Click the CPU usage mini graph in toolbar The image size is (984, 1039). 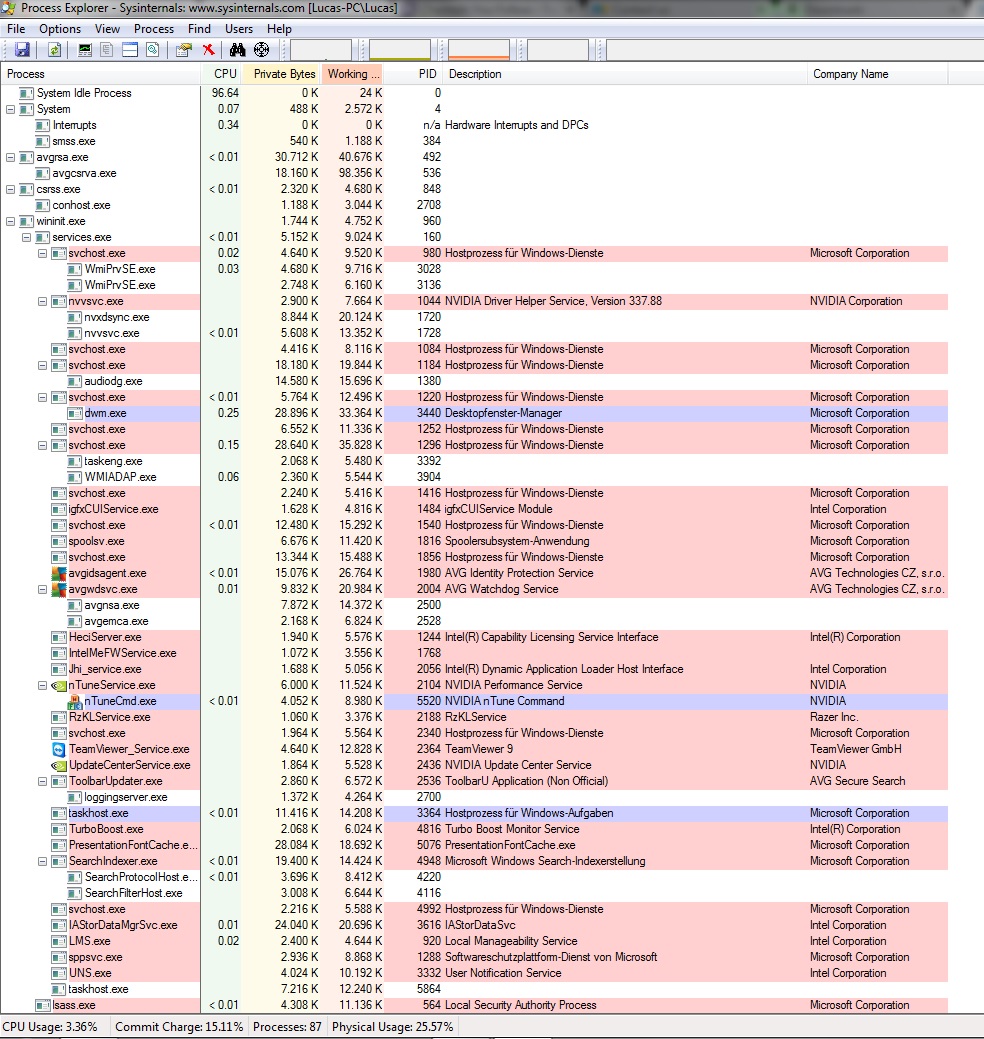pyautogui.click(x=321, y=50)
